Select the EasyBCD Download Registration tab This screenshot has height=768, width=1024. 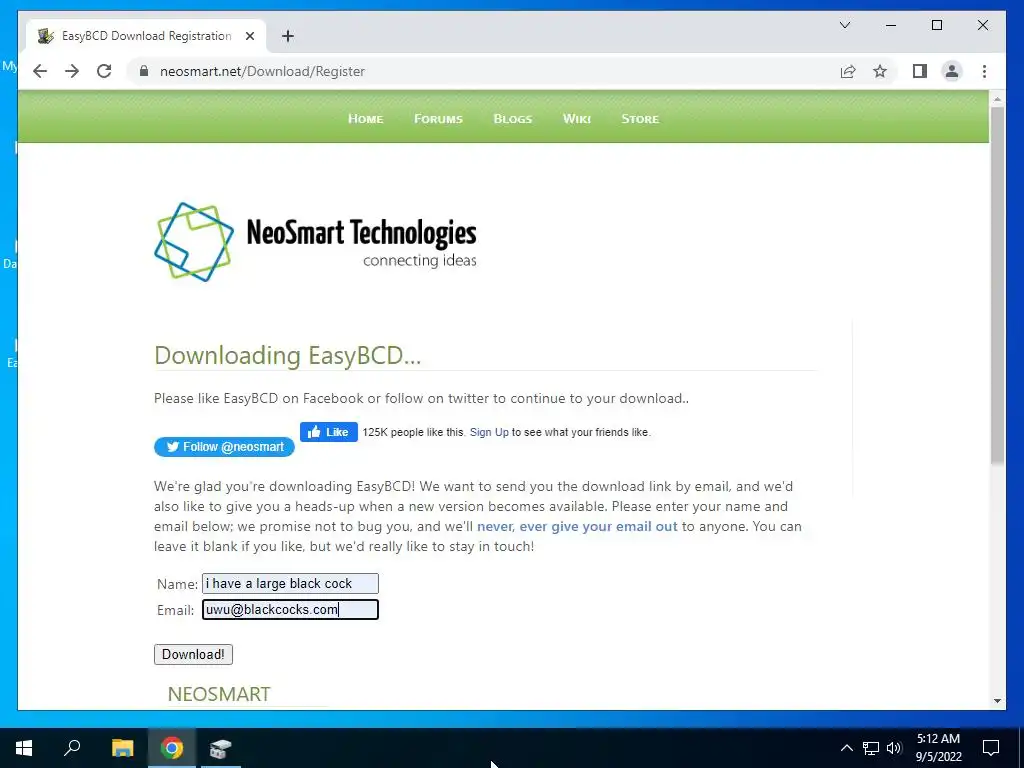146,36
